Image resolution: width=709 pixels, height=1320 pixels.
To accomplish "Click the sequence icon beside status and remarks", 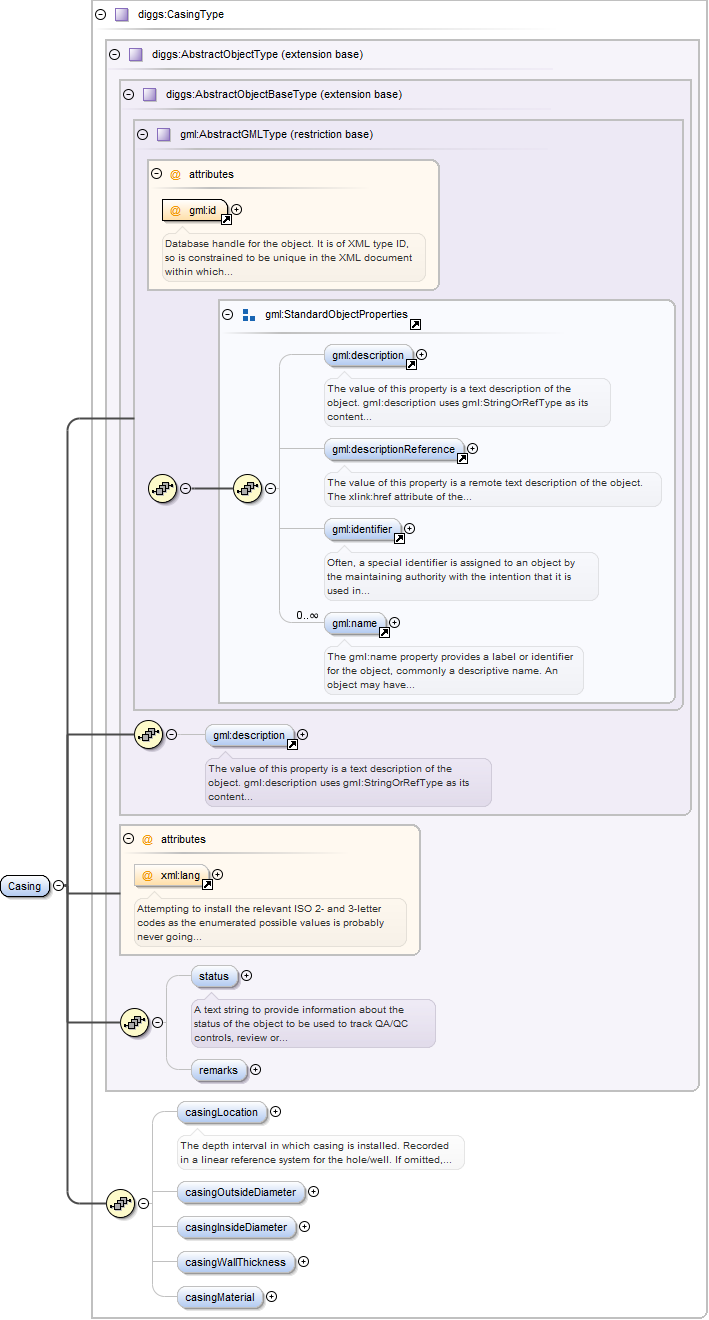I will 134,1022.
